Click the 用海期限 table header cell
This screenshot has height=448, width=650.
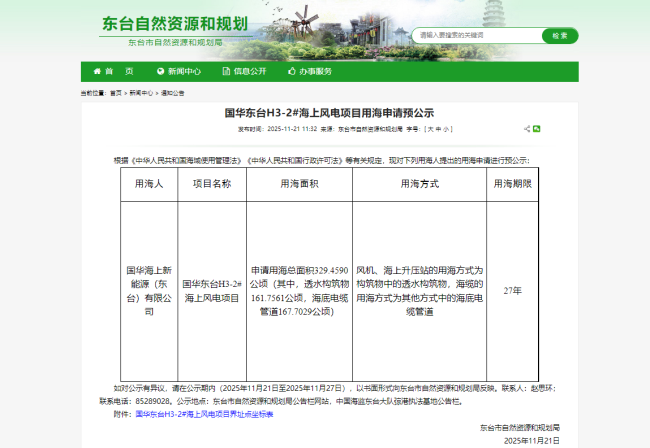[x=513, y=184]
